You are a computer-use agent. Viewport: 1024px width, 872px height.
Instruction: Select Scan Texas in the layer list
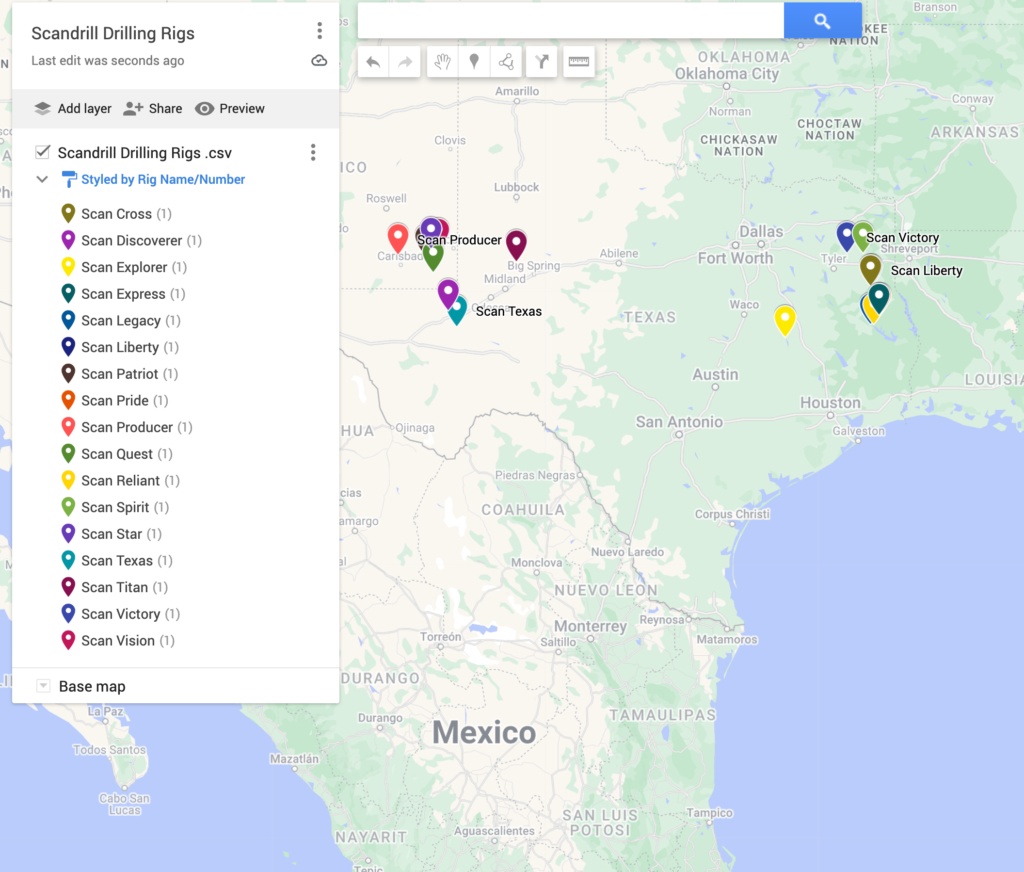pos(117,560)
